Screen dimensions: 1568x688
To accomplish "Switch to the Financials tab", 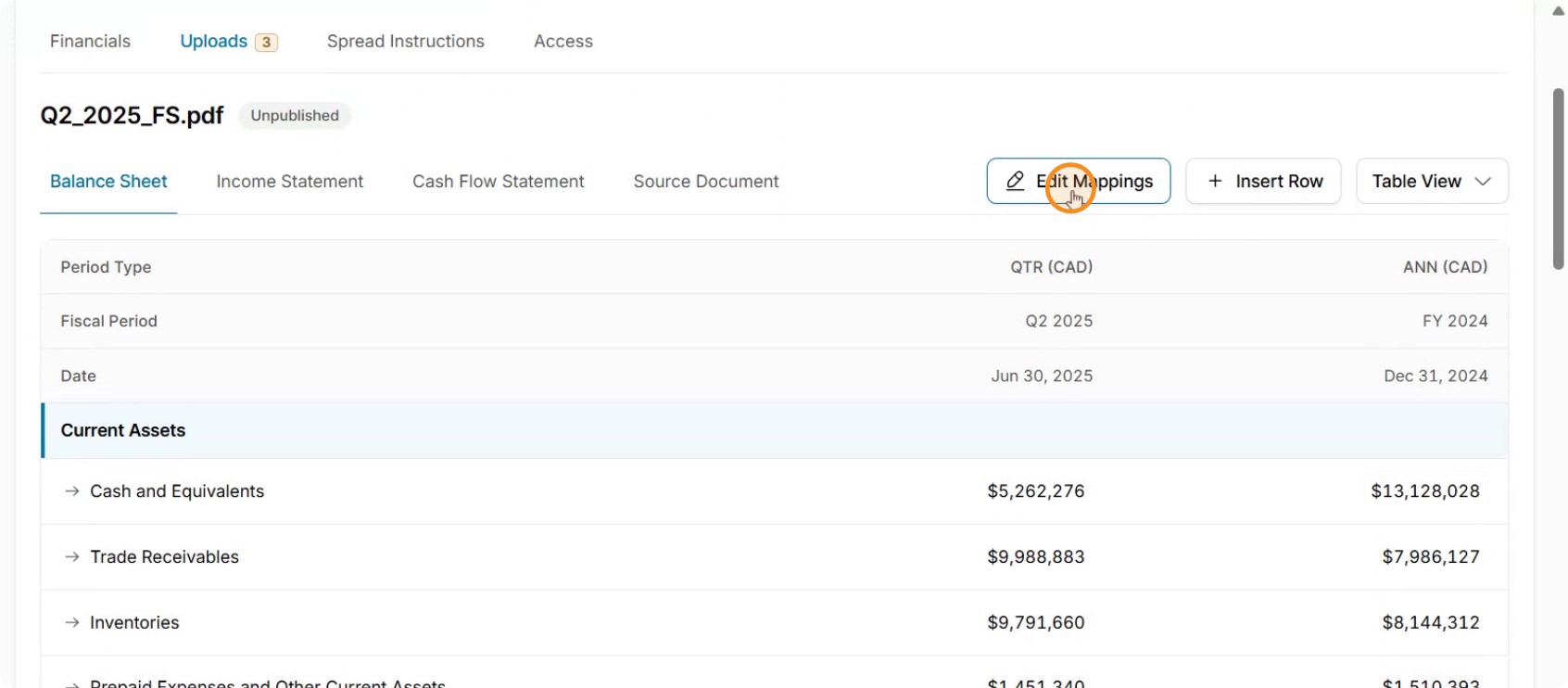I will tap(90, 42).
